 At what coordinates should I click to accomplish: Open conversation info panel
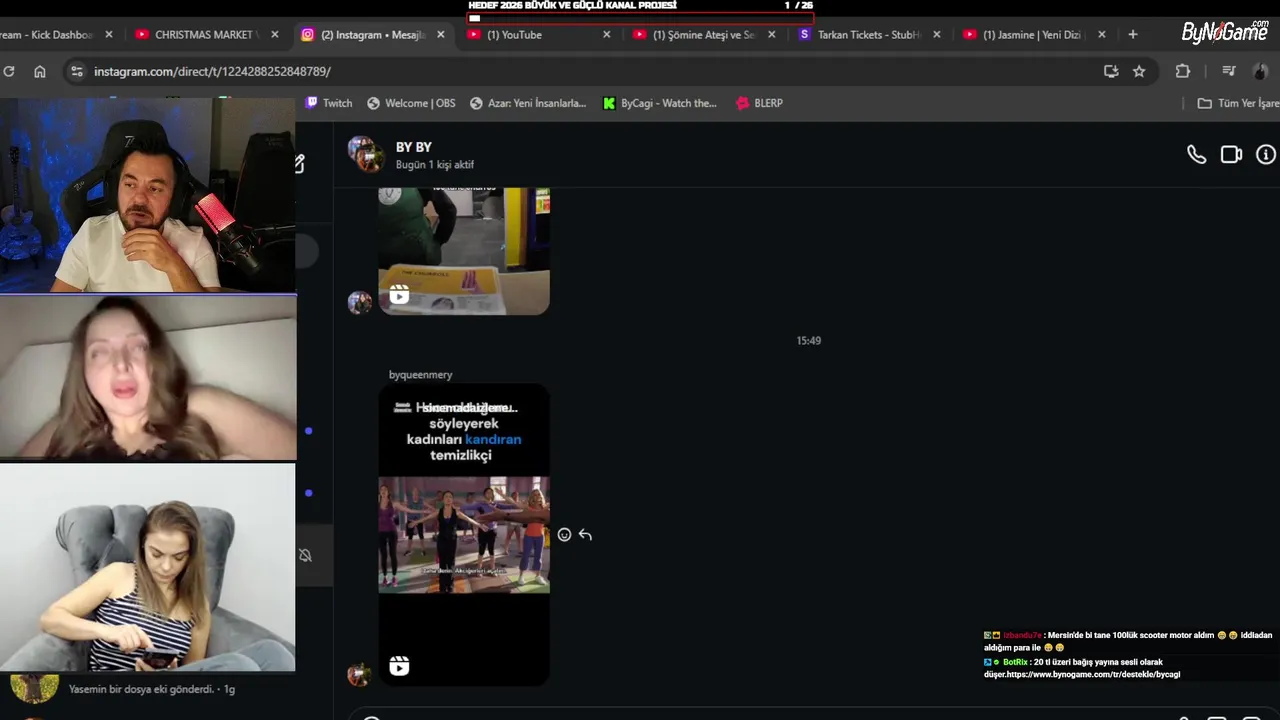point(1266,155)
